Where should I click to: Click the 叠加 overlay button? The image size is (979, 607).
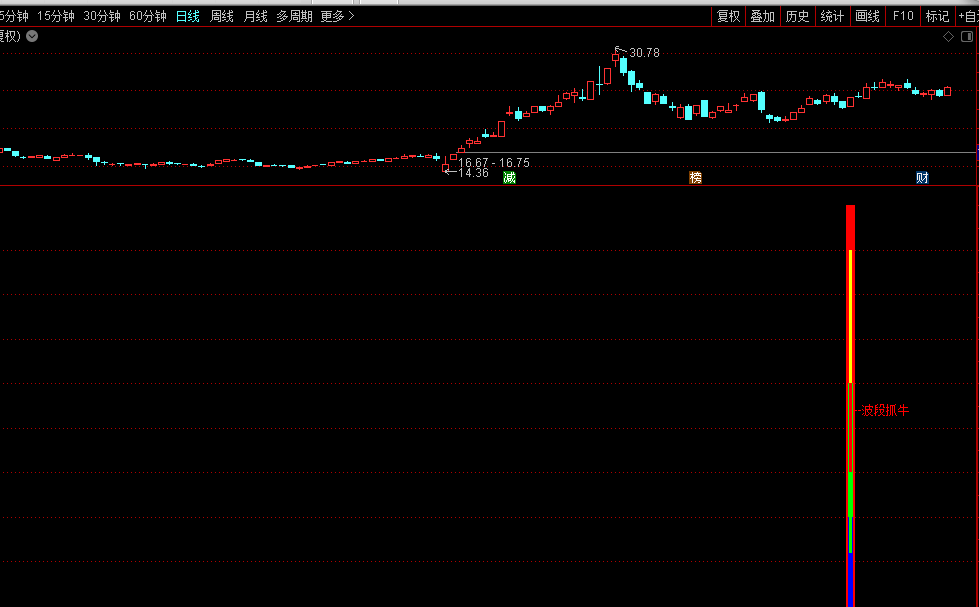(x=762, y=16)
